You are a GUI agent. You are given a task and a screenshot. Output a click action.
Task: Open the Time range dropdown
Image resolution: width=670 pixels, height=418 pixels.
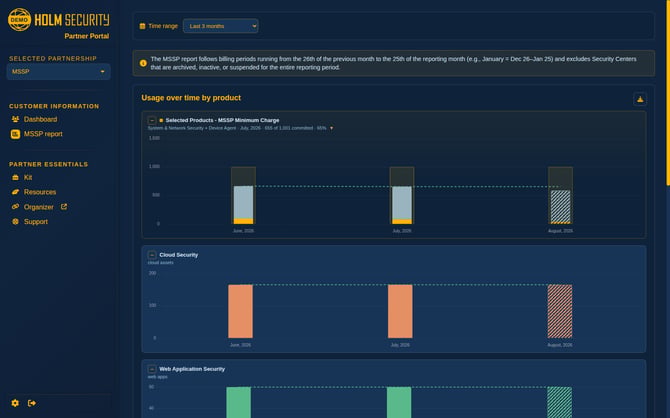pyautogui.click(x=220, y=26)
